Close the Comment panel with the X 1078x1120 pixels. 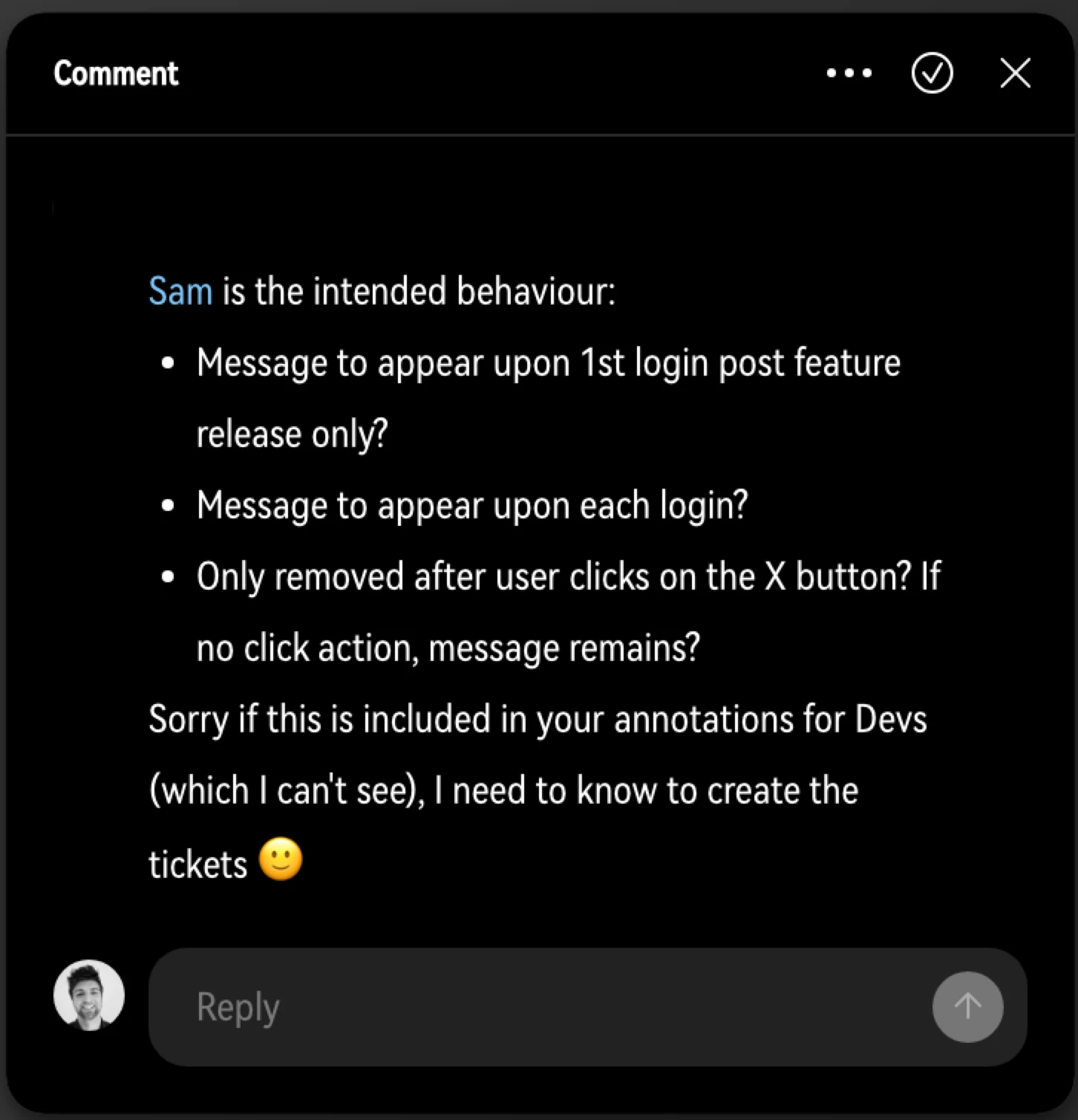(x=1015, y=73)
